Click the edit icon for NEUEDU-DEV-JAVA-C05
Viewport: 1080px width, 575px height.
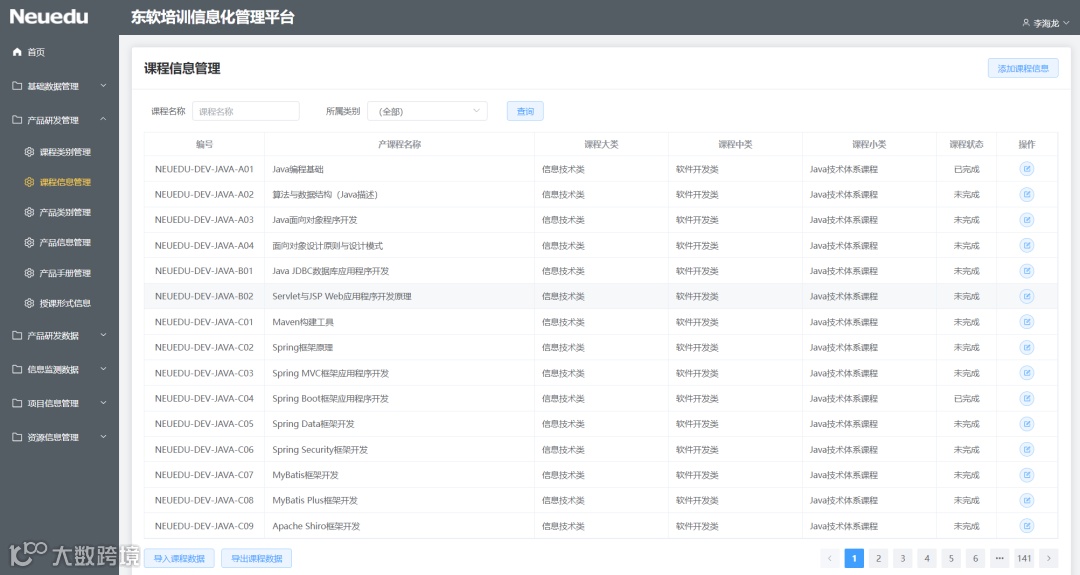(x=1026, y=424)
